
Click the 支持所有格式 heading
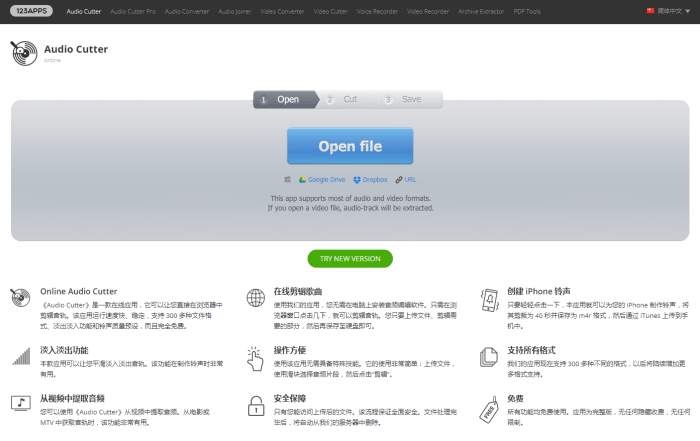[x=531, y=350]
